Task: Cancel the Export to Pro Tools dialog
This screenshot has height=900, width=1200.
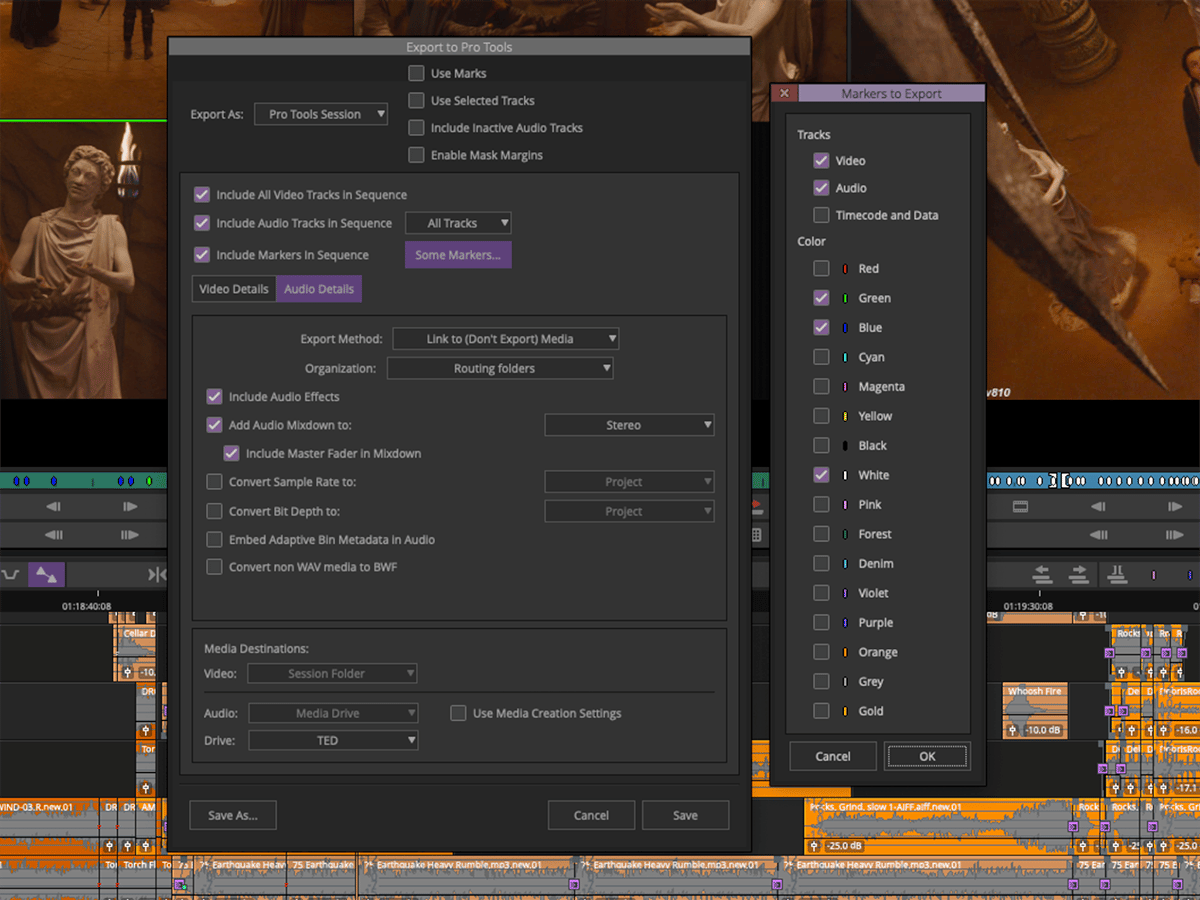Action: coord(591,815)
